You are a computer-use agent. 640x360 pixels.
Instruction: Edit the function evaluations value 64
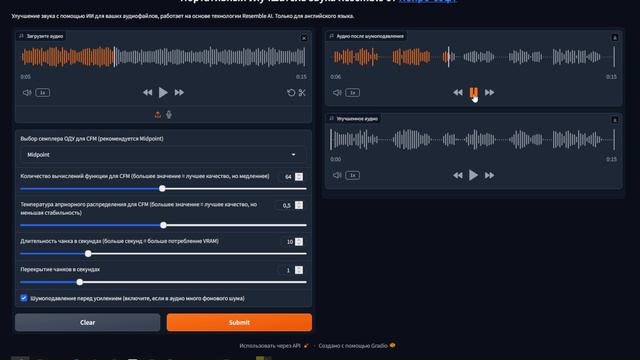click(287, 177)
